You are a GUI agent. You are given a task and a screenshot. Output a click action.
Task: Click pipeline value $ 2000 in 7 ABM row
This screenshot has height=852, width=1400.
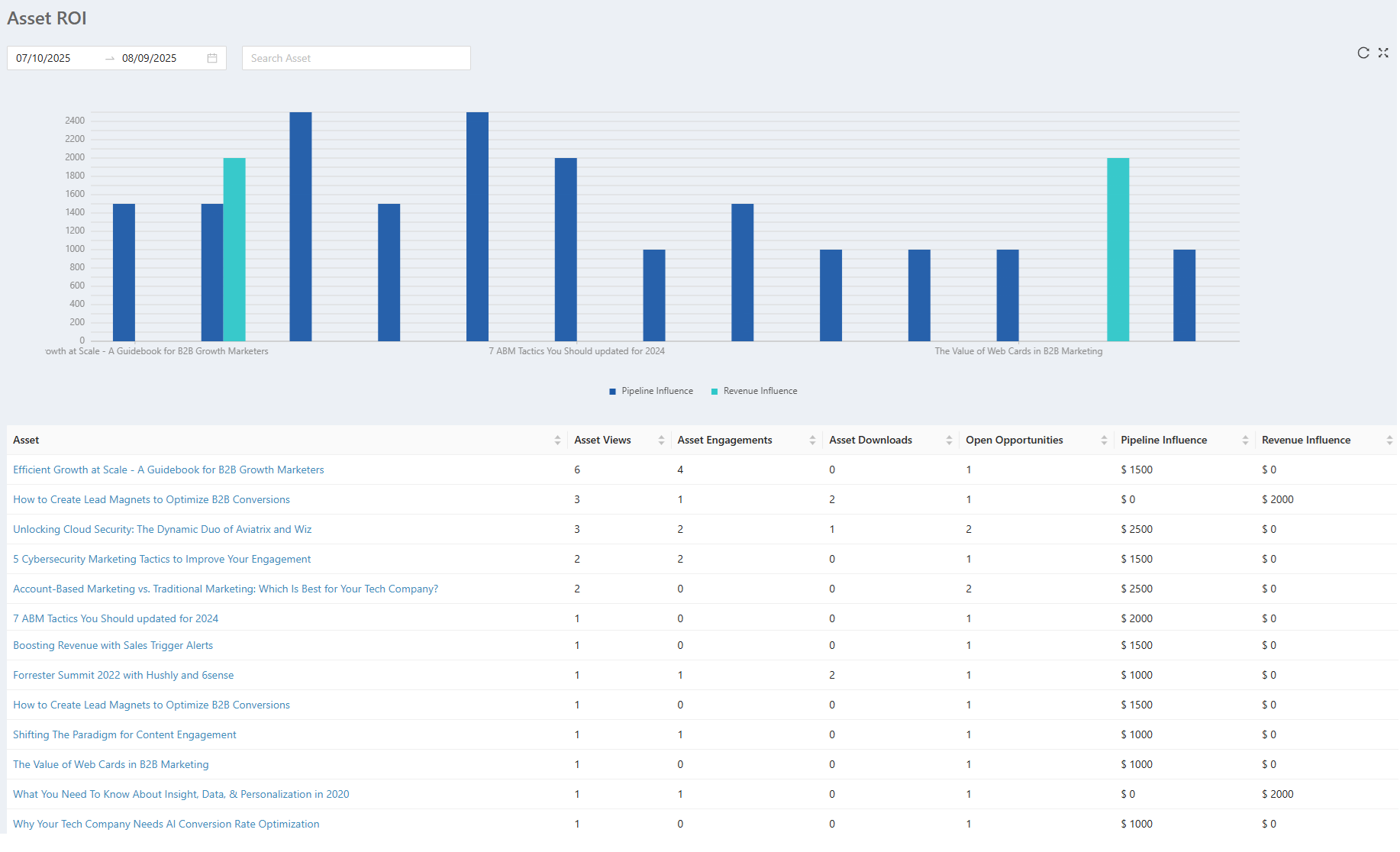coord(1137,619)
